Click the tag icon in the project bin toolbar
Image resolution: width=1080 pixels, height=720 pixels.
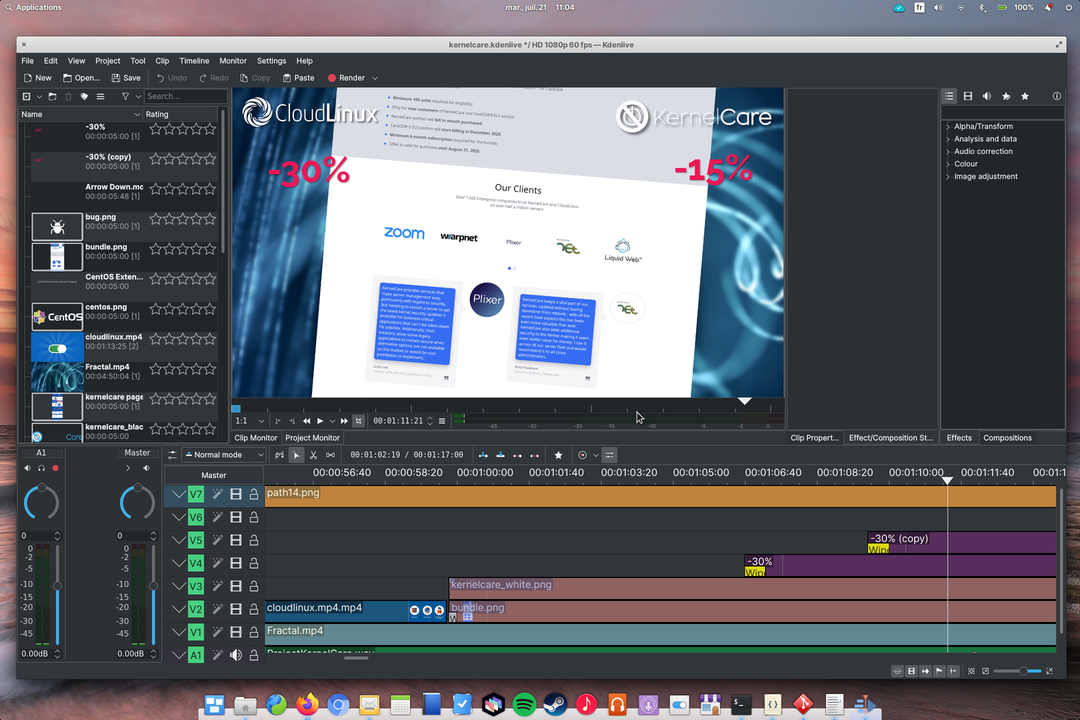(x=84, y=96)
